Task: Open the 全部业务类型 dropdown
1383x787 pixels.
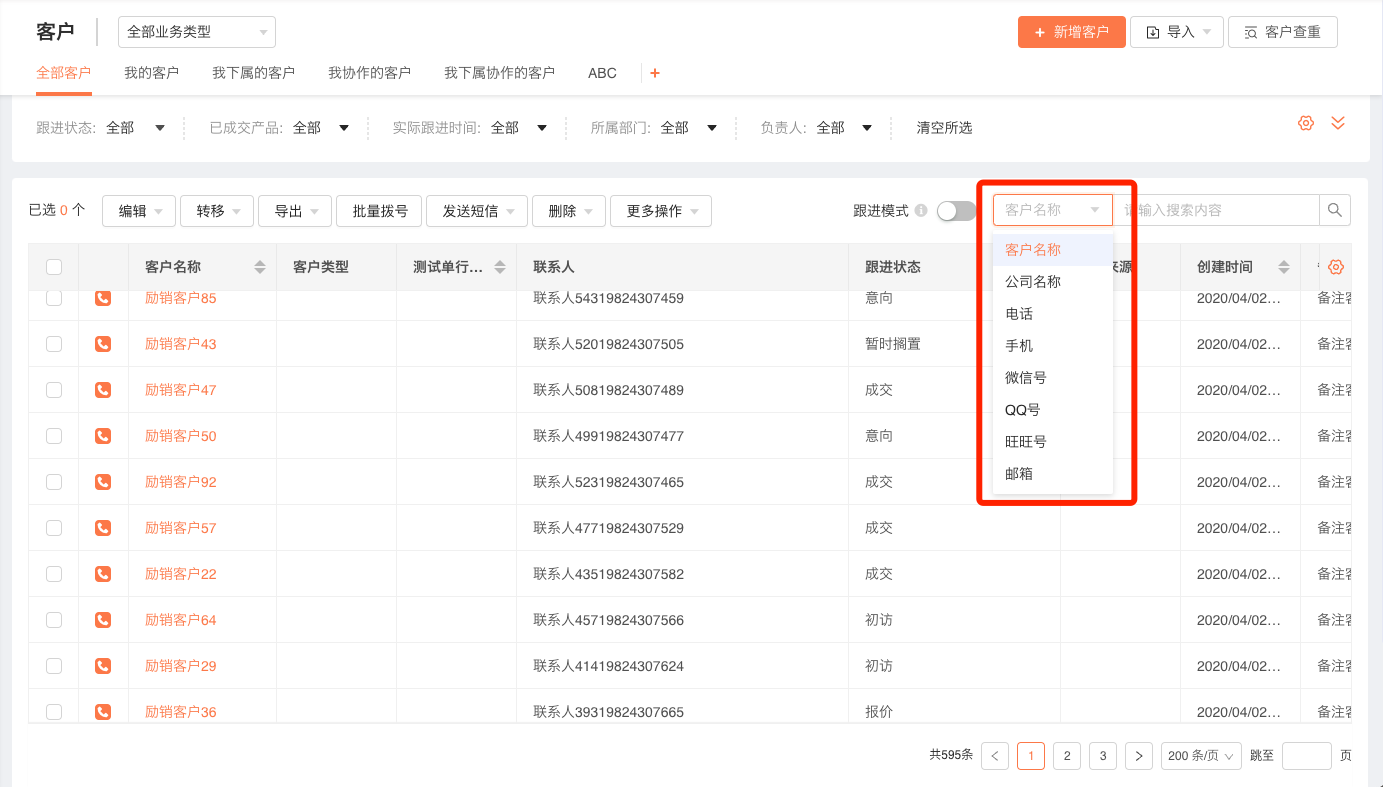Action: tap(197, 32)
